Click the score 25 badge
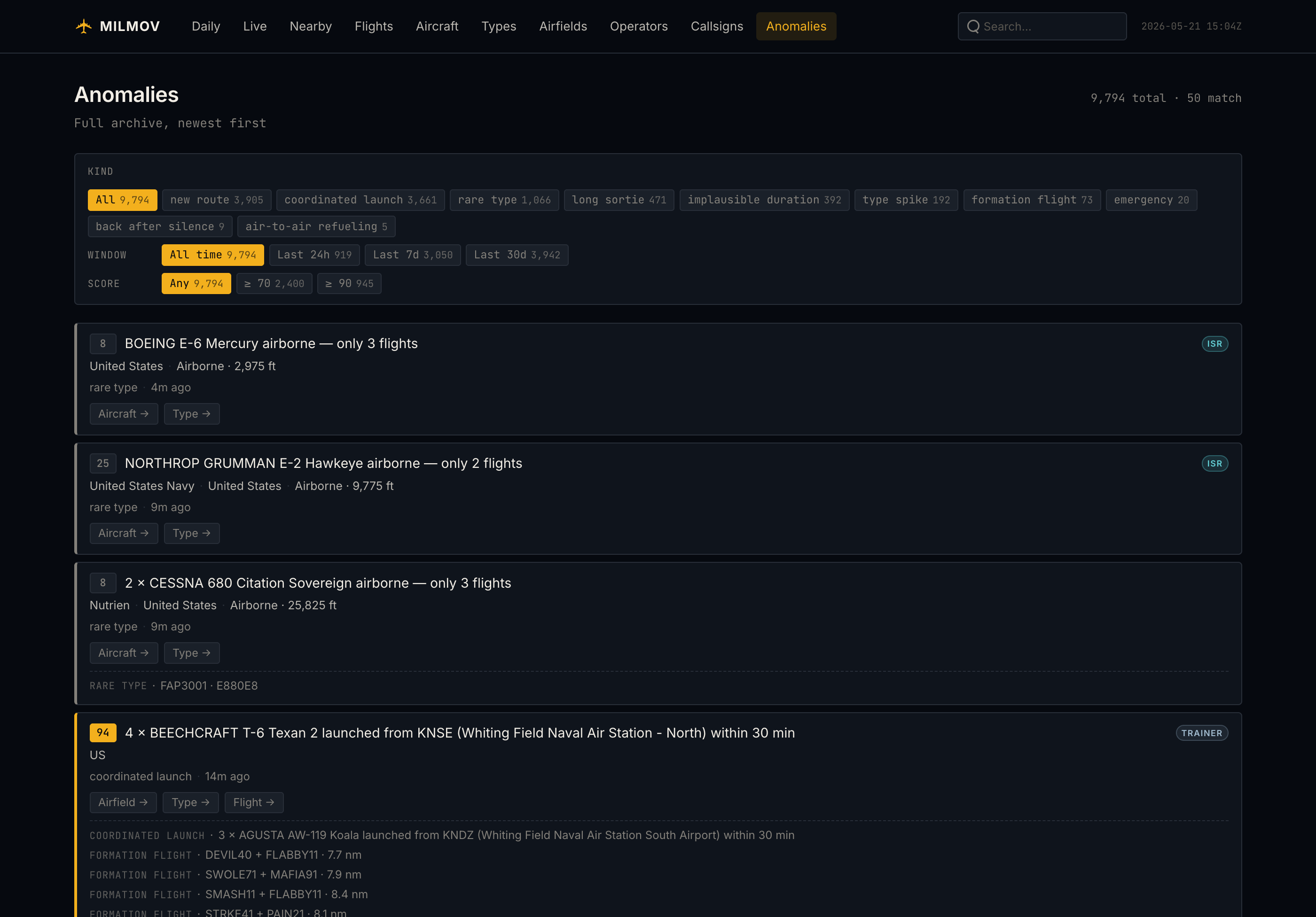1316x917 pixels. pyautogui.click(x=102, y=463)
